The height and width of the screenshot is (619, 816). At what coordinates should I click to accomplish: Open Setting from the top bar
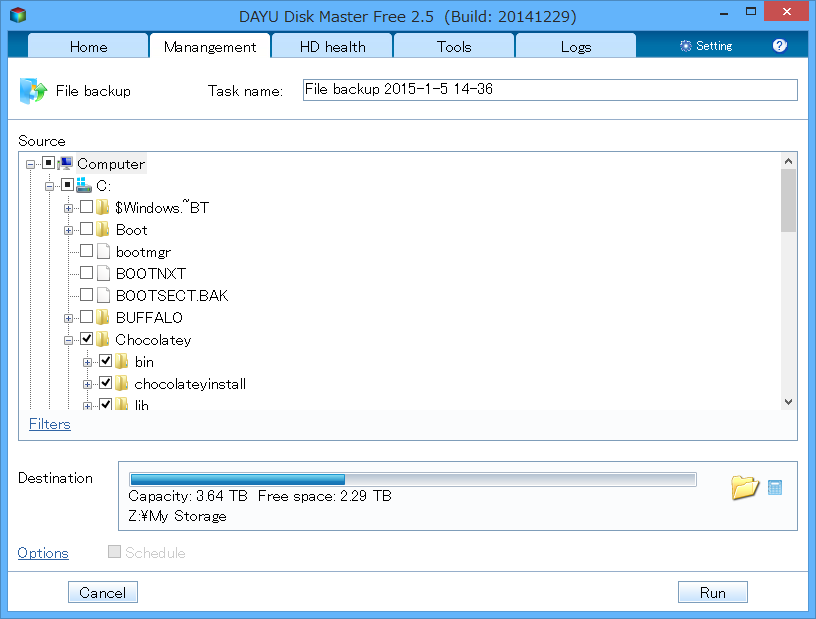tap(706, 46)
